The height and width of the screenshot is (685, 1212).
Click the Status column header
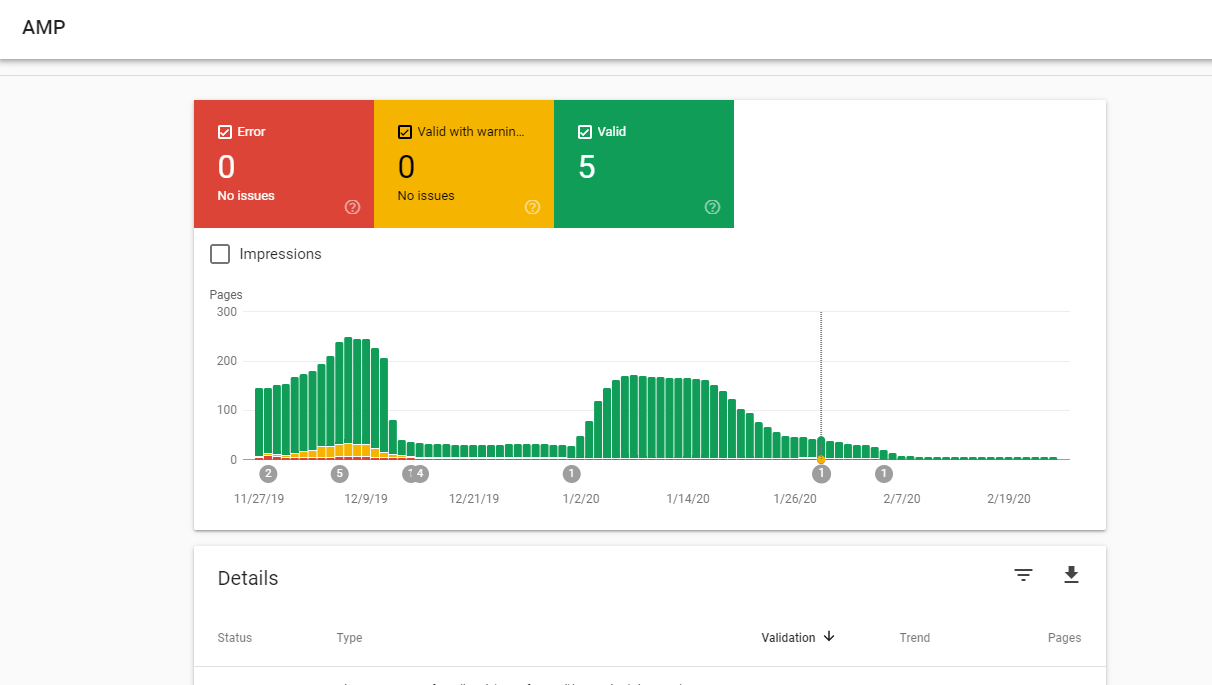click(x=235, y=638)
